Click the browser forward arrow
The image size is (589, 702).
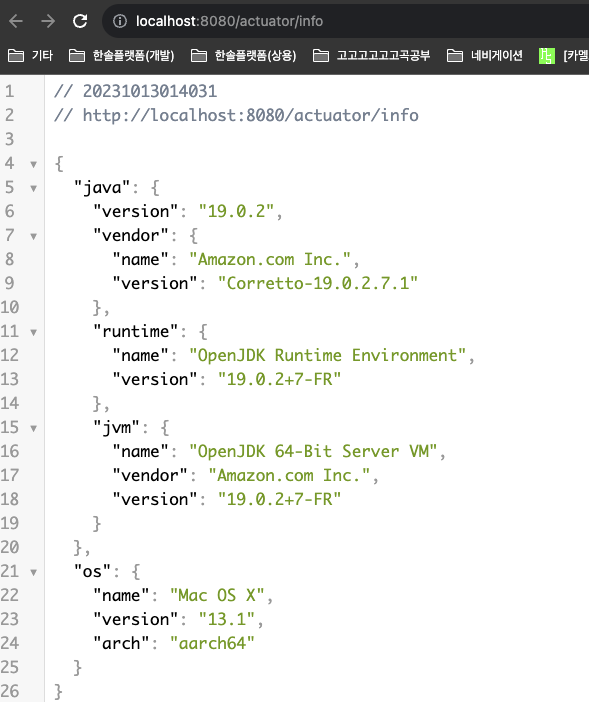(48, 21)
